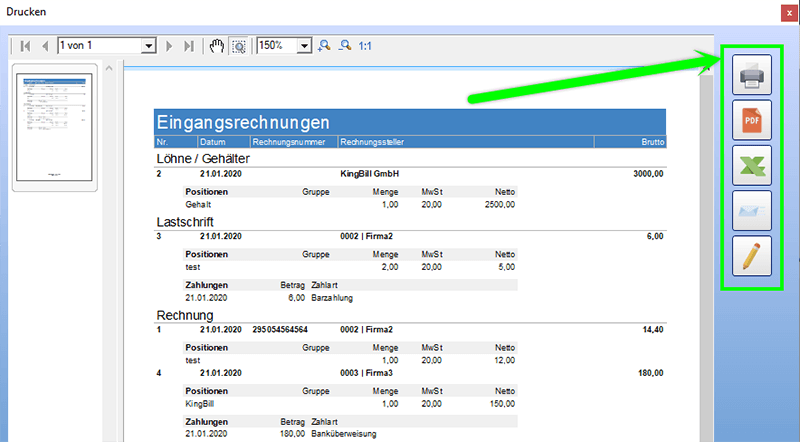
Task: Click the thumbnail panel scroll-up arrow
Action: 109,68
